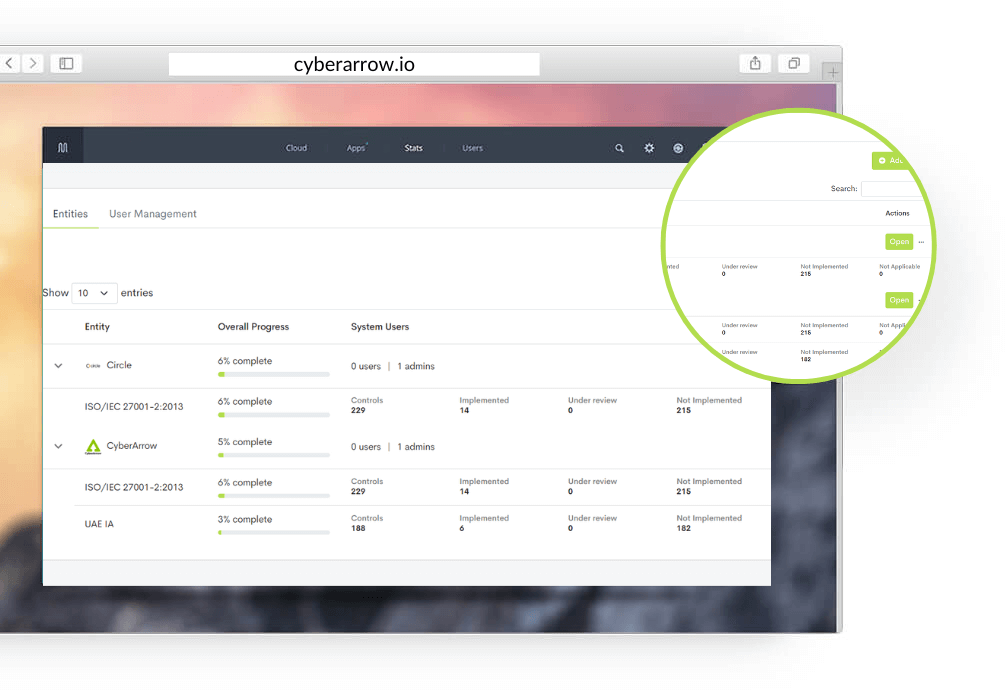Sort by System Users column header
Screen dimensions: 1006x691
[380, 327]
